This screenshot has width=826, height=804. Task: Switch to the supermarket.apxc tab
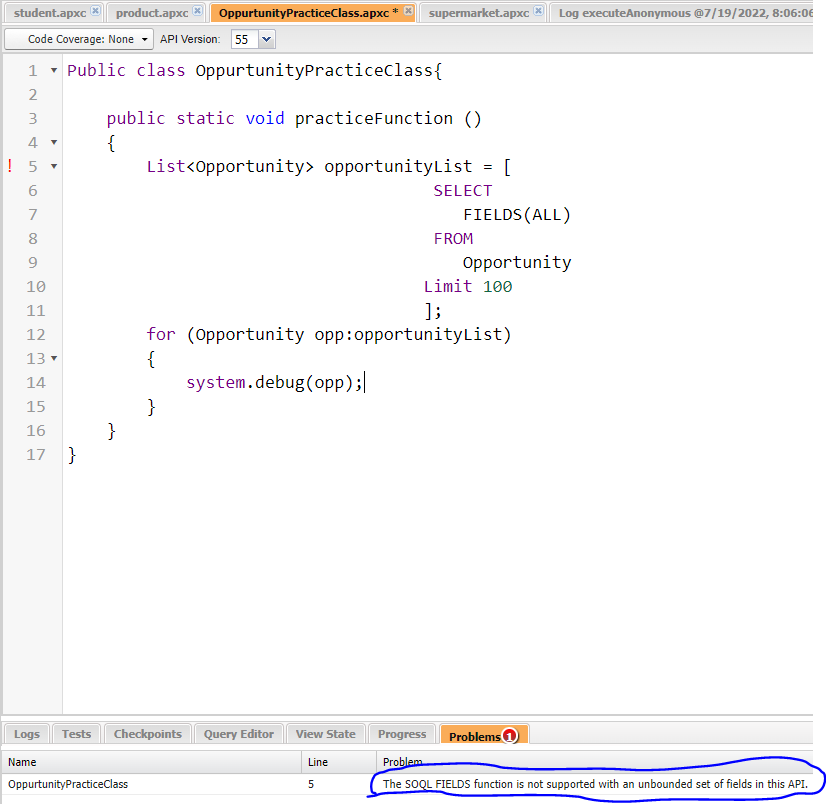coord(478,12)
